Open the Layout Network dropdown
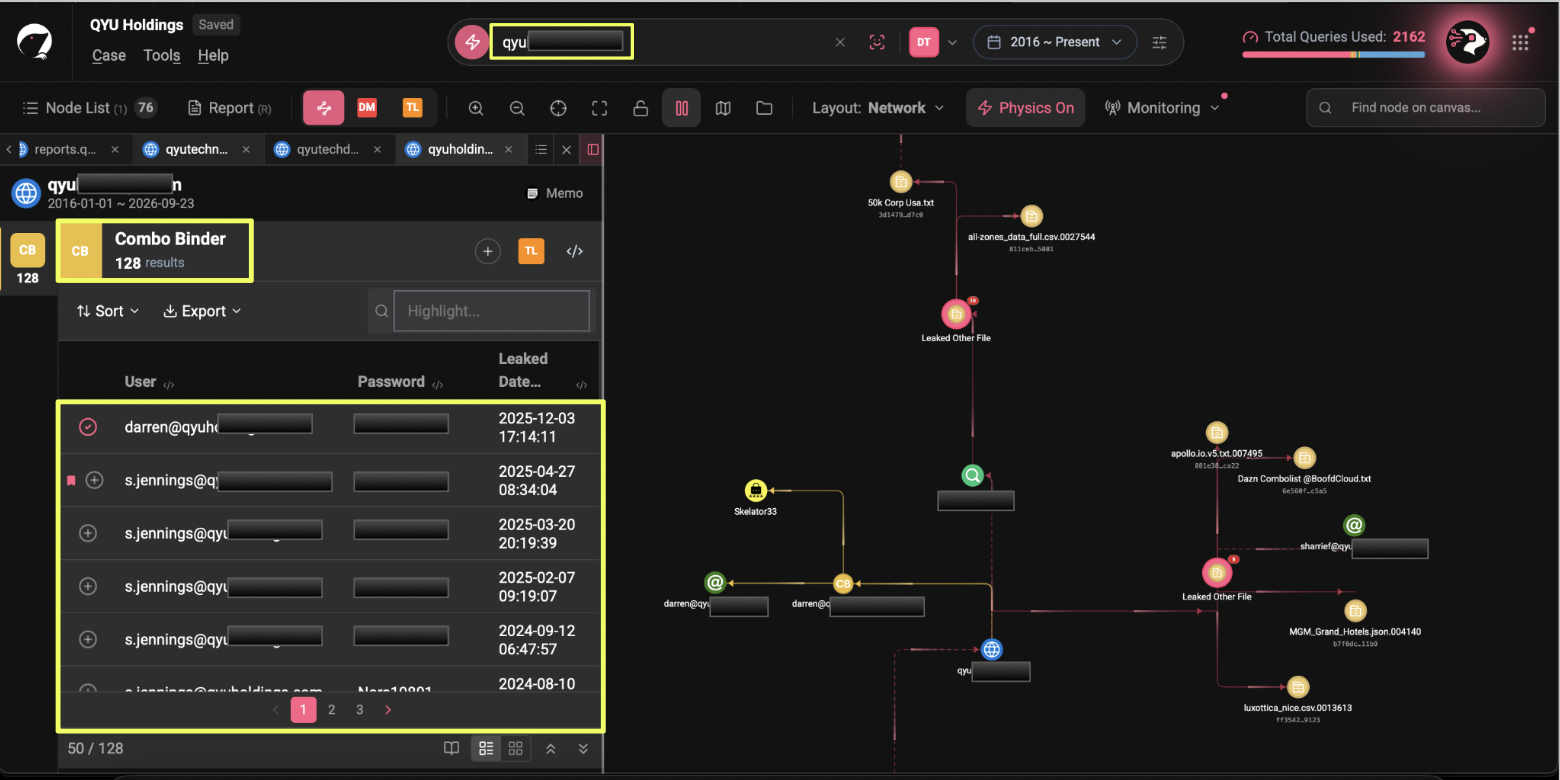Viewport: 1560px width, 780px height. point(878,108)
